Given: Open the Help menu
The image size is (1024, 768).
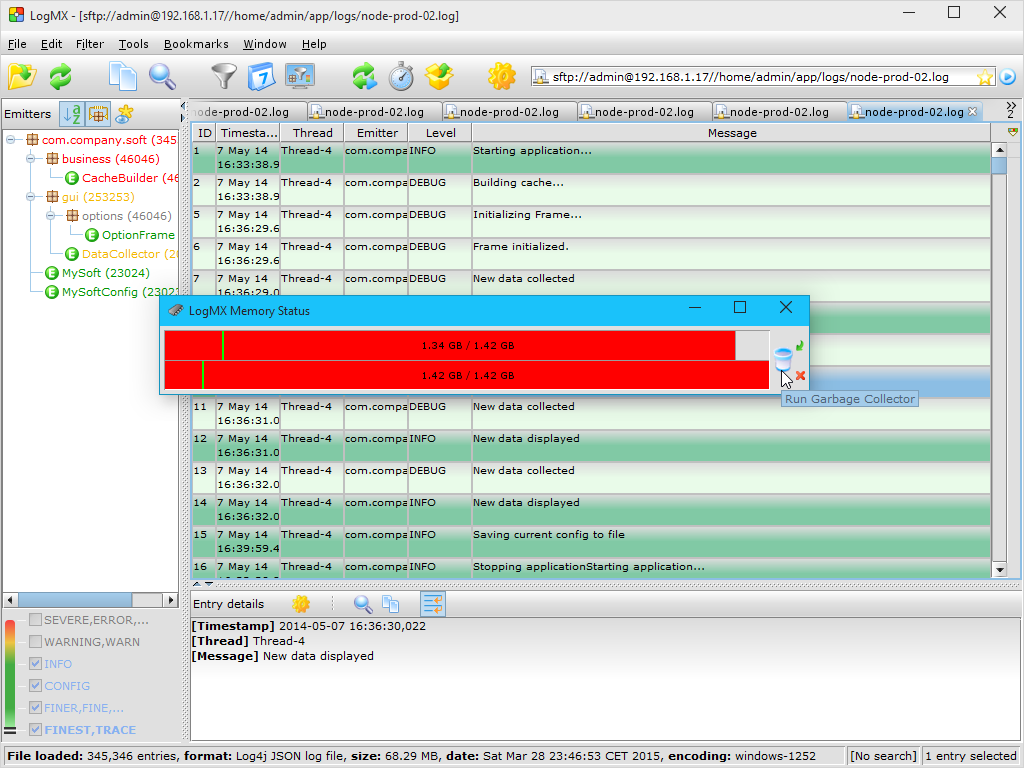Looking at the screenshot, I should (x=313, y=44).
